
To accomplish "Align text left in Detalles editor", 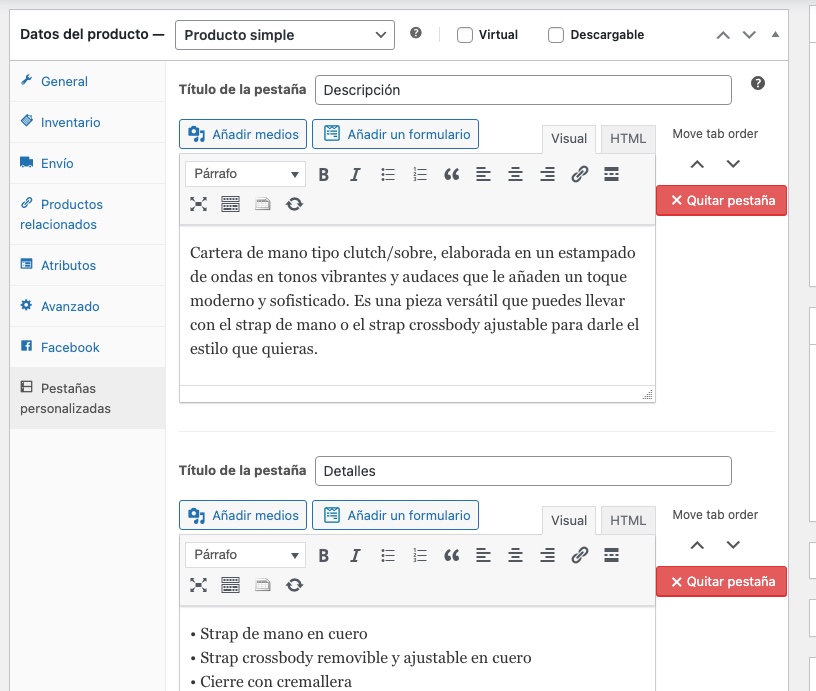I will tap(483, 556).
